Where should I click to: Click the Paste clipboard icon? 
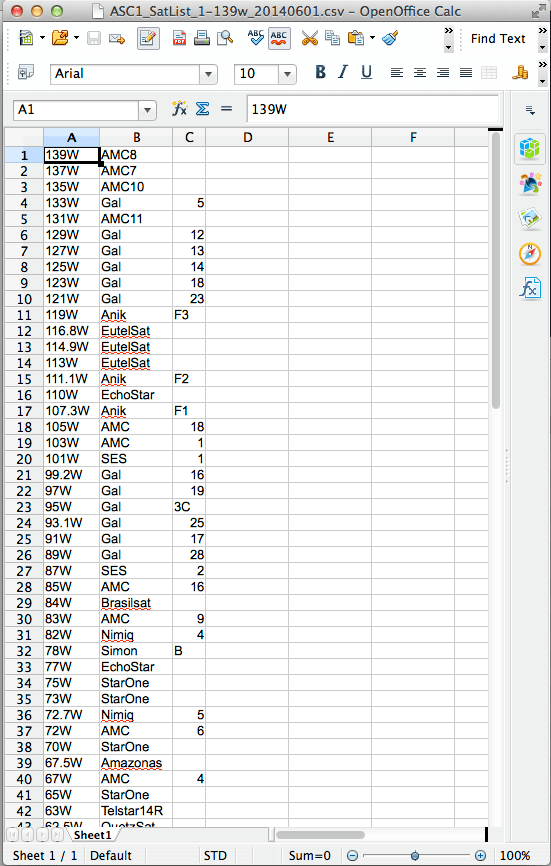click(356, 38)
